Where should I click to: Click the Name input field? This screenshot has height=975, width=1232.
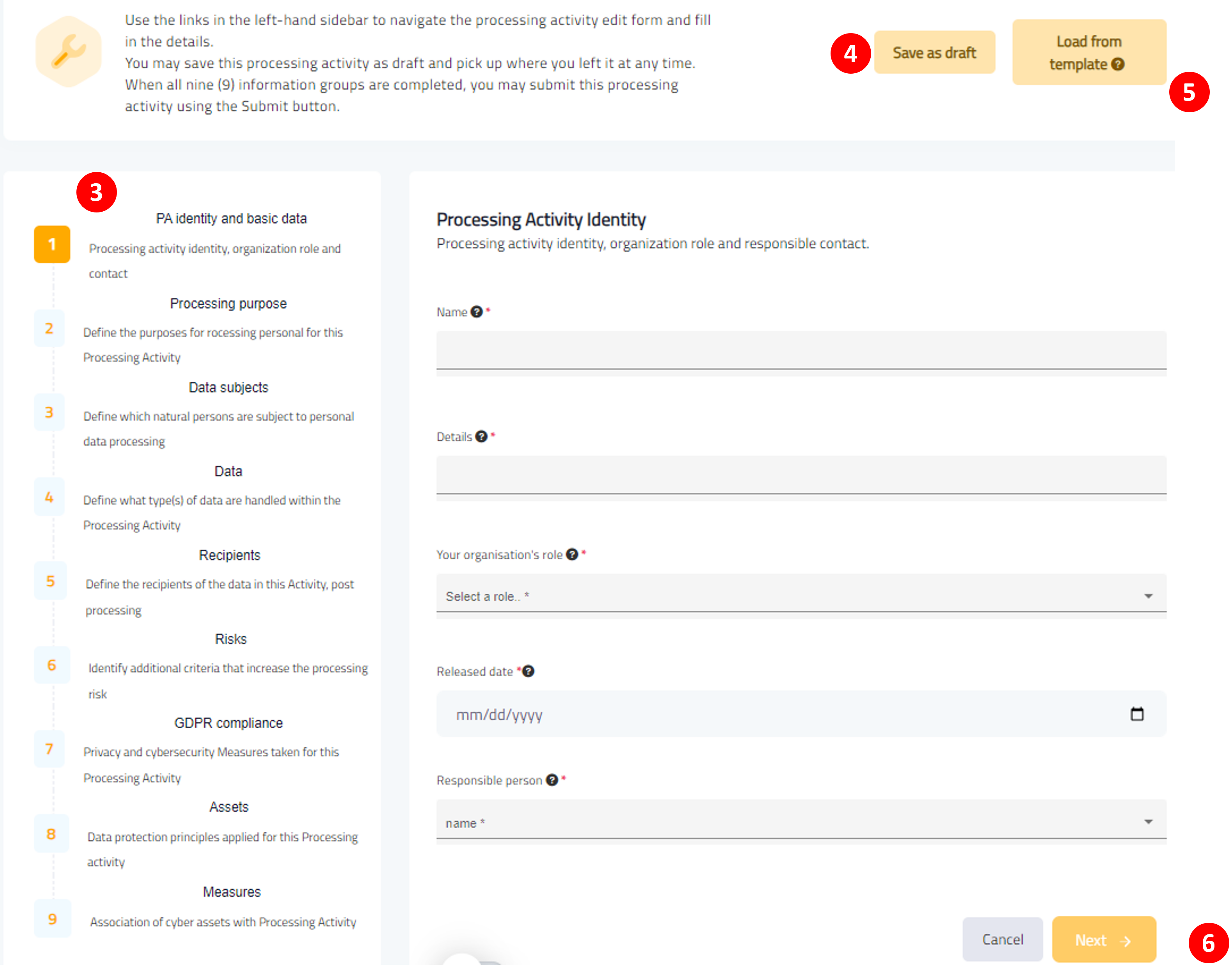pos(801,350)
